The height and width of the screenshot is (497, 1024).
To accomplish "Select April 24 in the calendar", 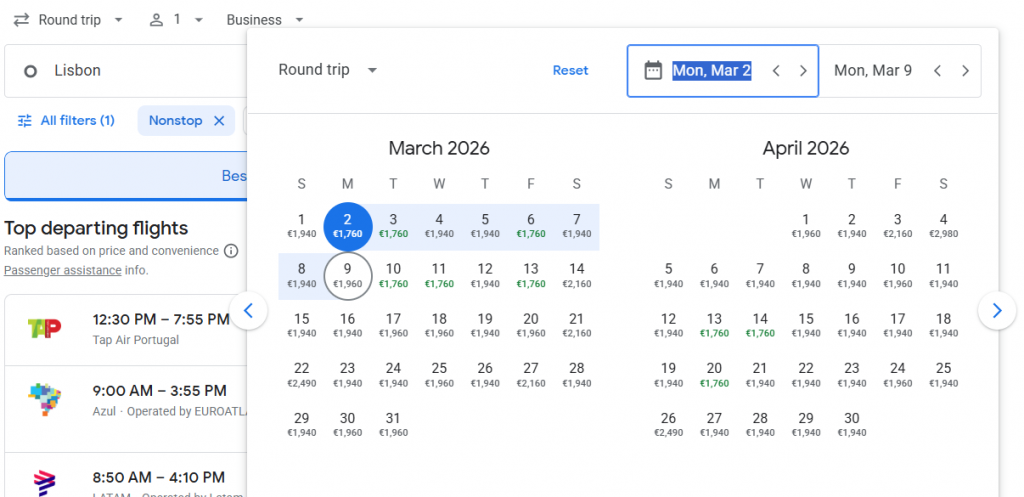I will click(898, 375).
